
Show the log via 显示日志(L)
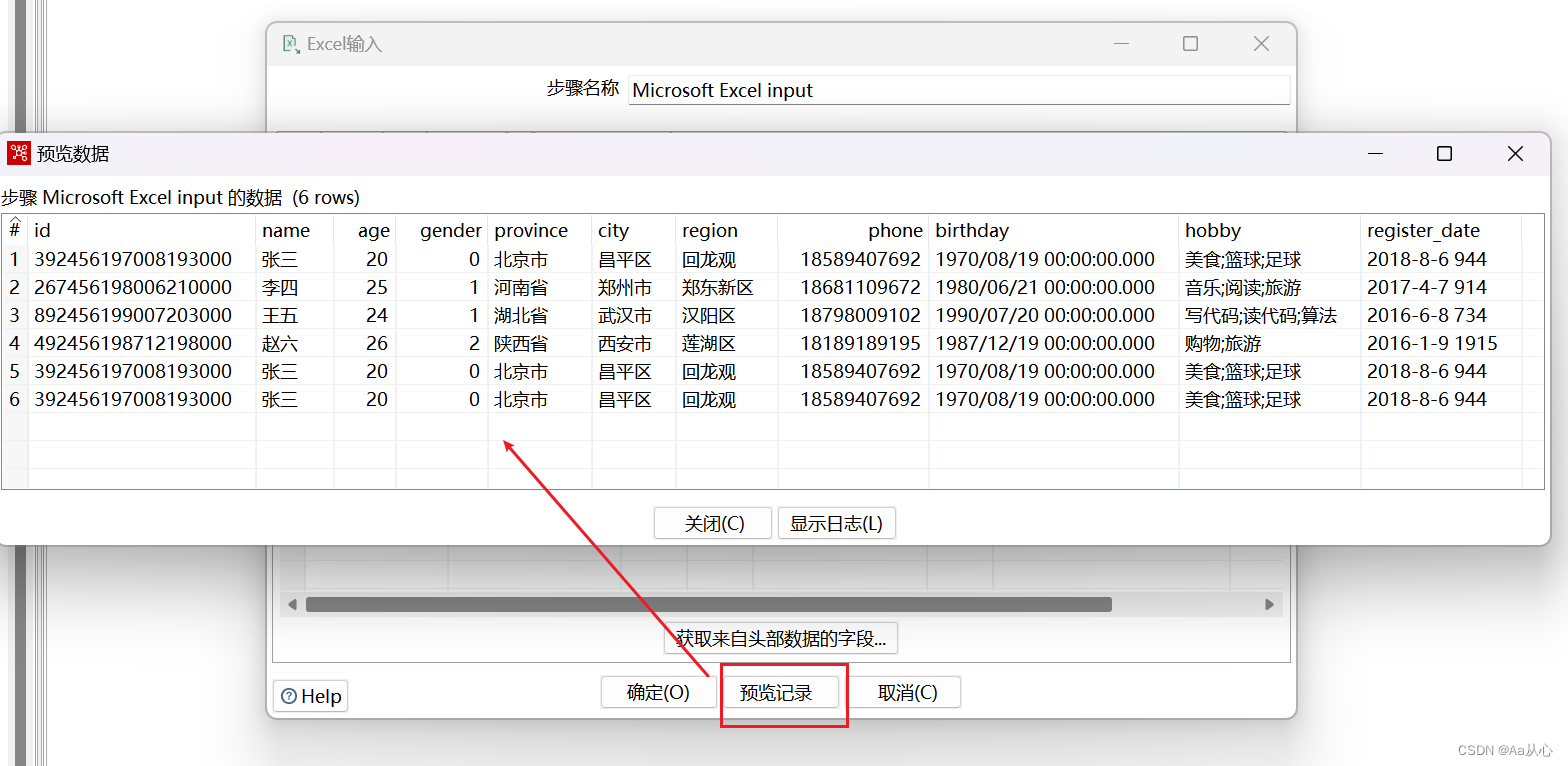point(837,523)
